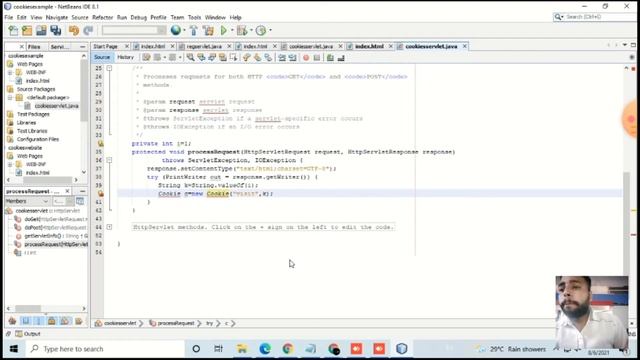Screen dimensions: 640x360
Task: Select Configuration Files node
Action: point(38,140)
